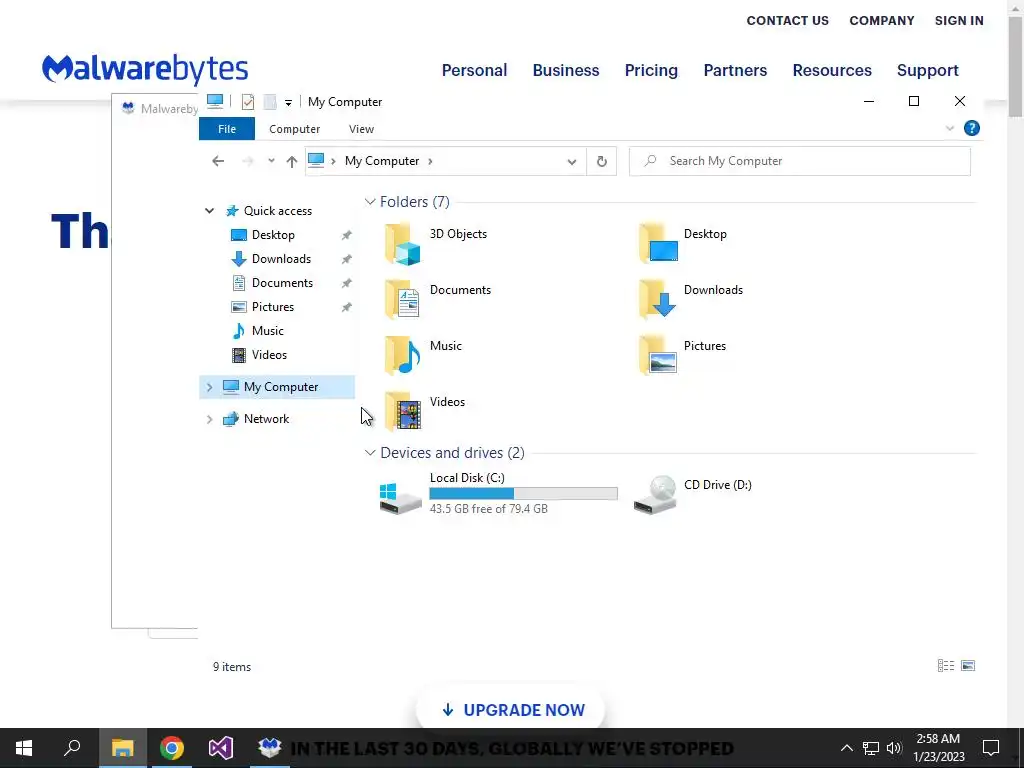Viewport: 1024px width, 768px height.
Task: Open Recent locations dropdown arrow
Action: 271,161
